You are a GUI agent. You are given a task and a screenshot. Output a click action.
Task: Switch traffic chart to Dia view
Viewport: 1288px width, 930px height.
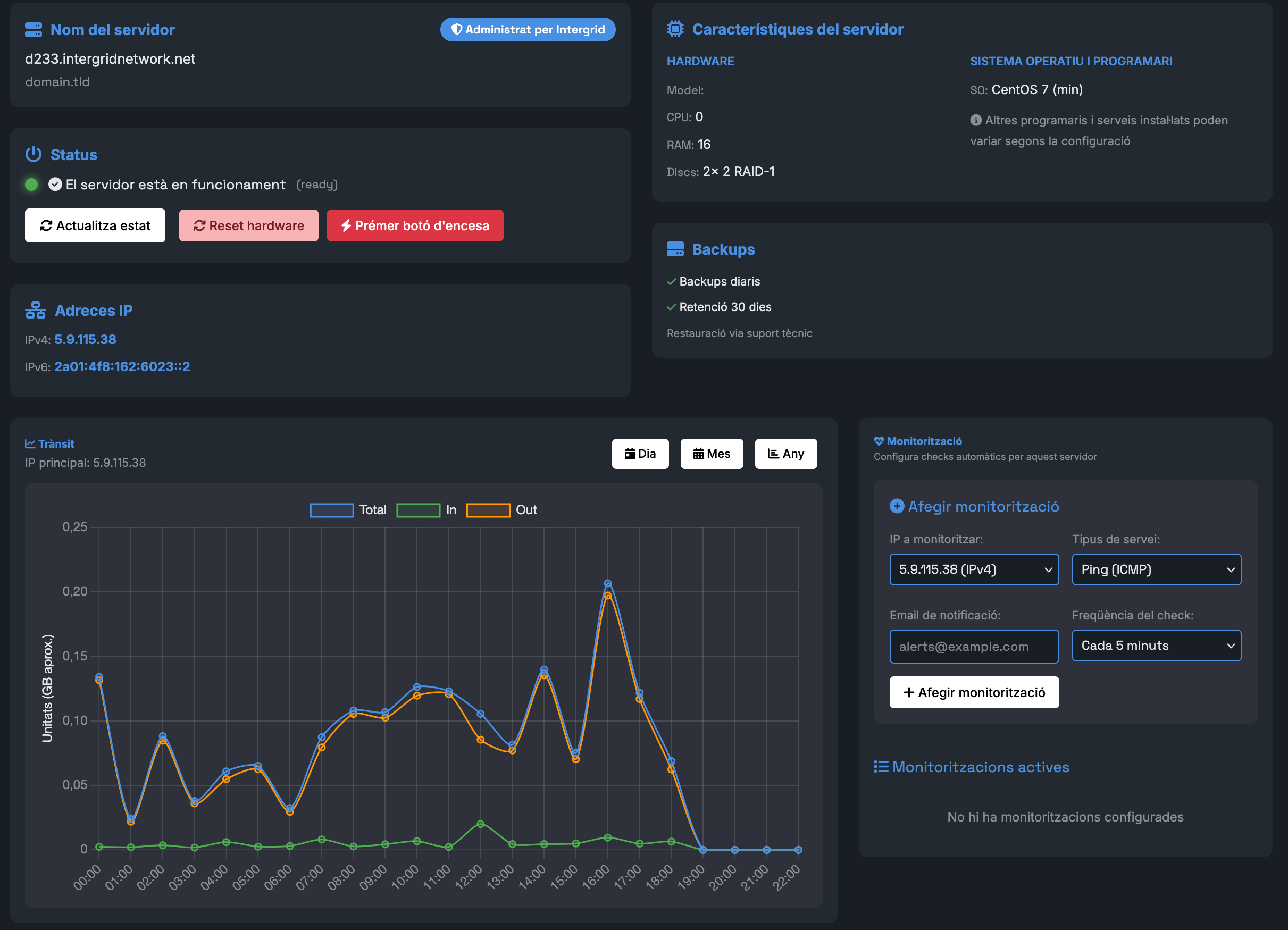[x=640, y=454]
